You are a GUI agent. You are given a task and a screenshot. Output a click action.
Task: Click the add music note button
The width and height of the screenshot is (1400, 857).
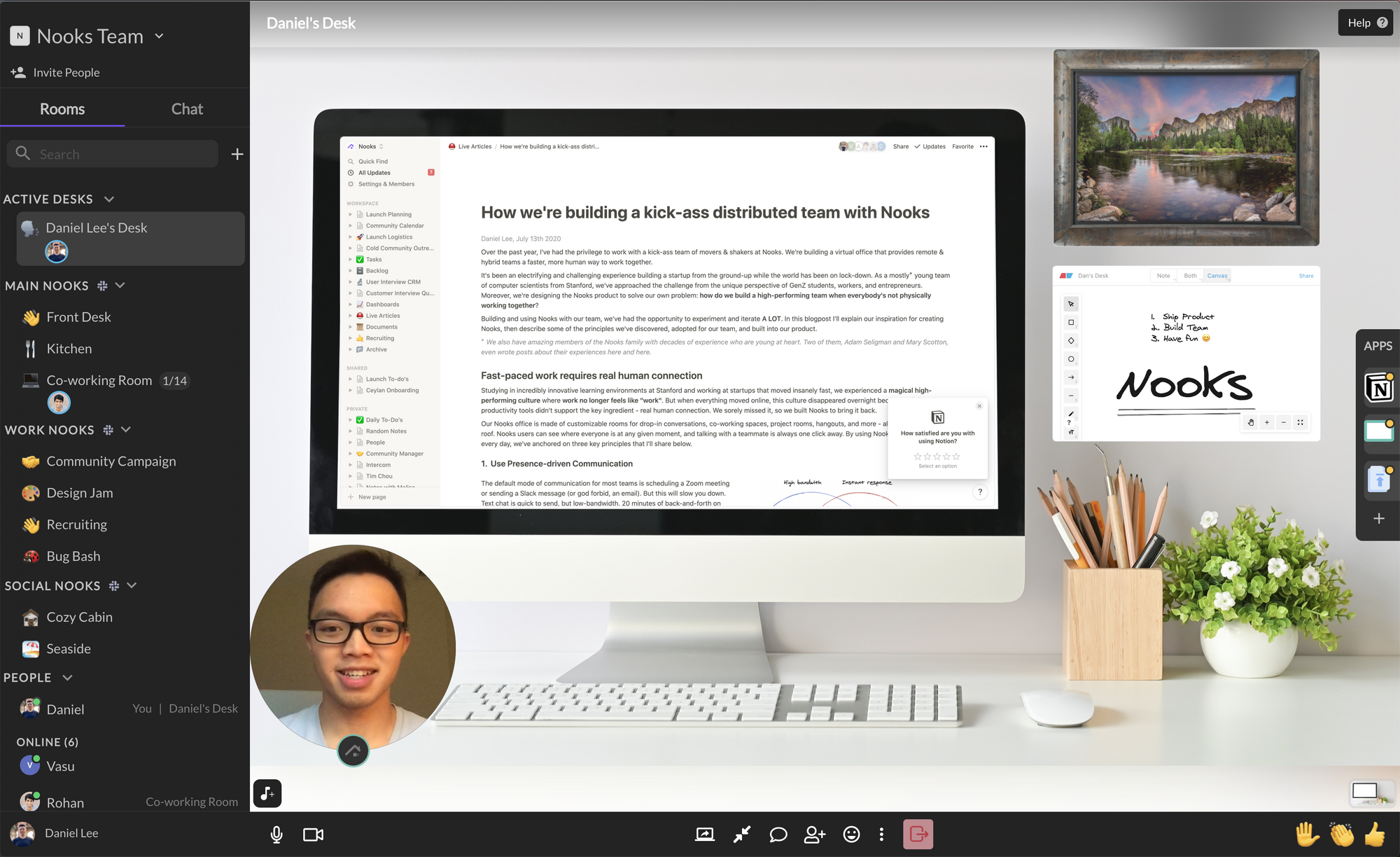[x=267, y=793]
